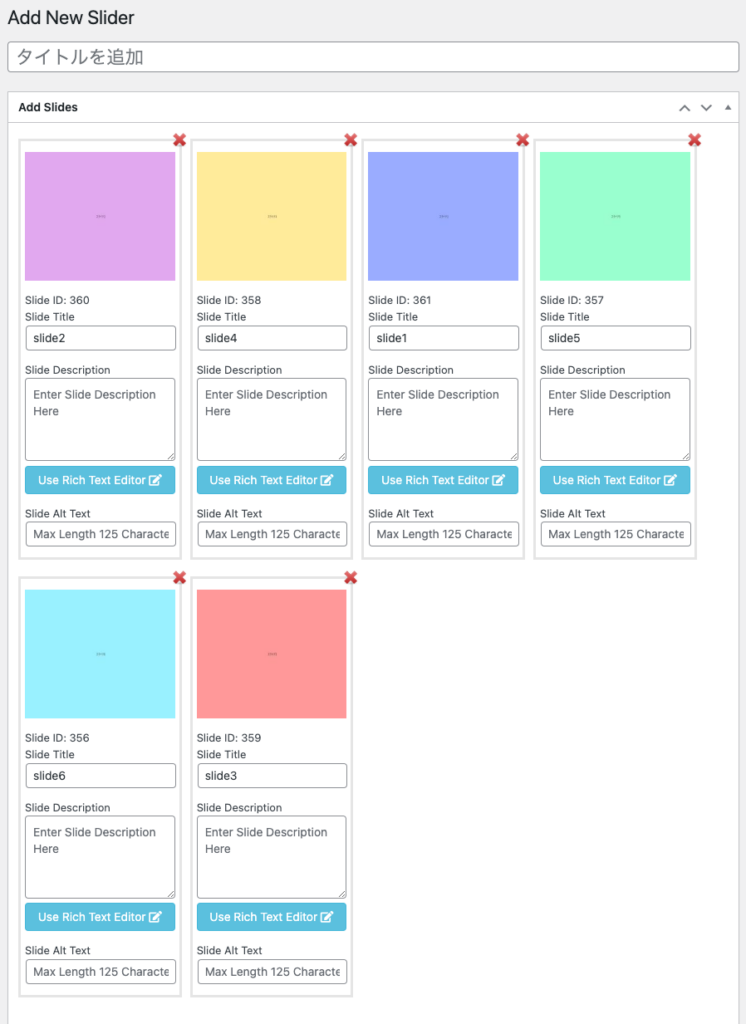Open Rich Text Editor for slide5
Viewport: 746px width, 1024px height.
(615, 480)
